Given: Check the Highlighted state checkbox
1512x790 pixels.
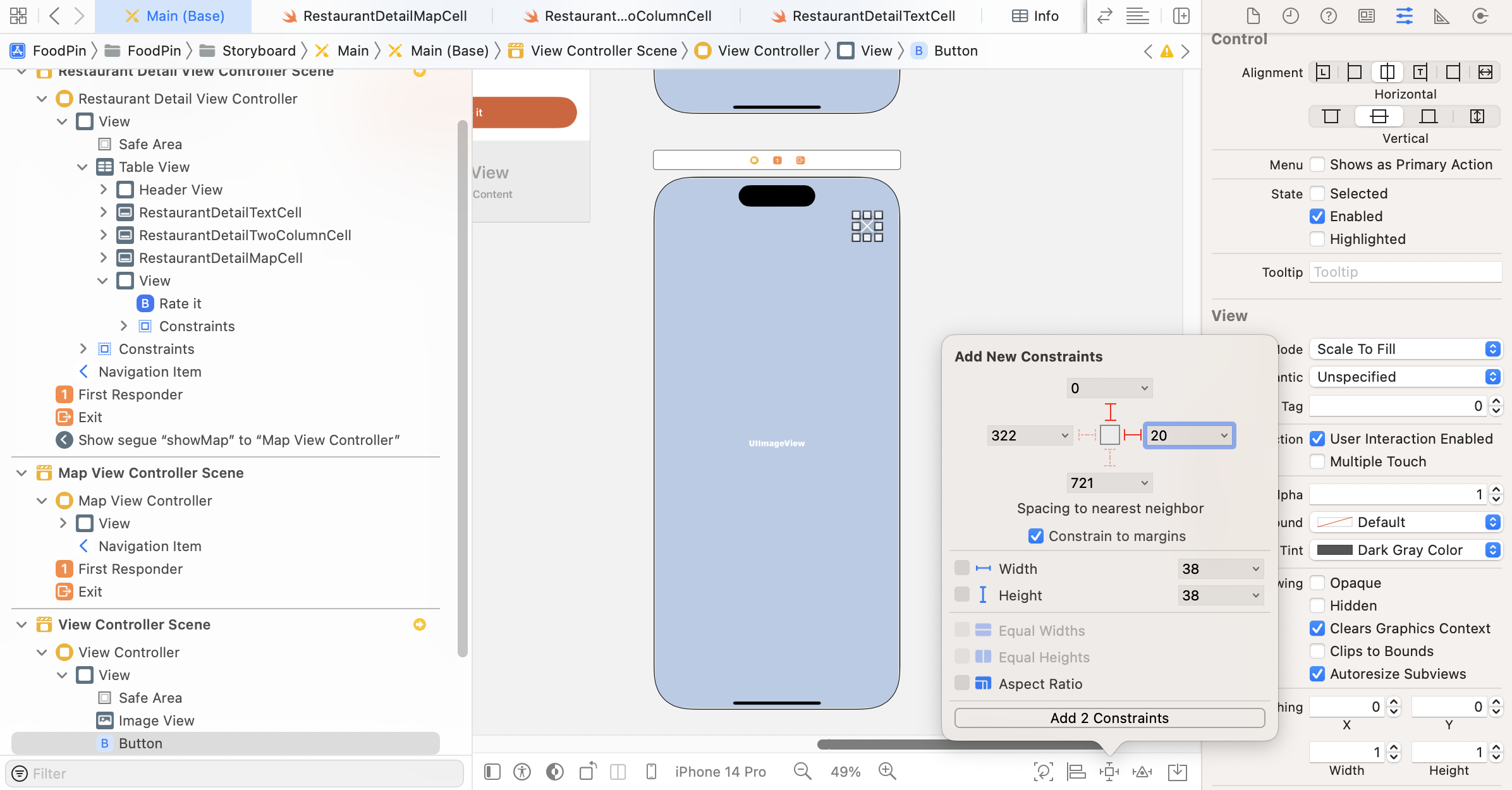Looking at the screenshot, I should 1318,239.
